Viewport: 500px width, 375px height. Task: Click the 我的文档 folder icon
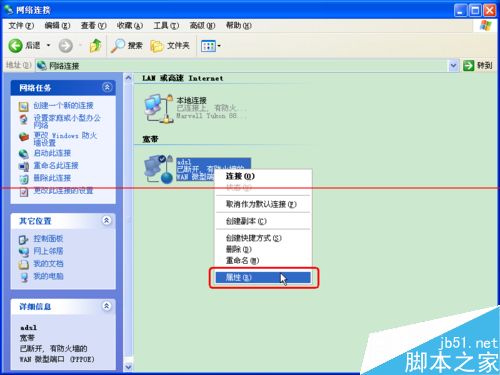pos(24,264)
